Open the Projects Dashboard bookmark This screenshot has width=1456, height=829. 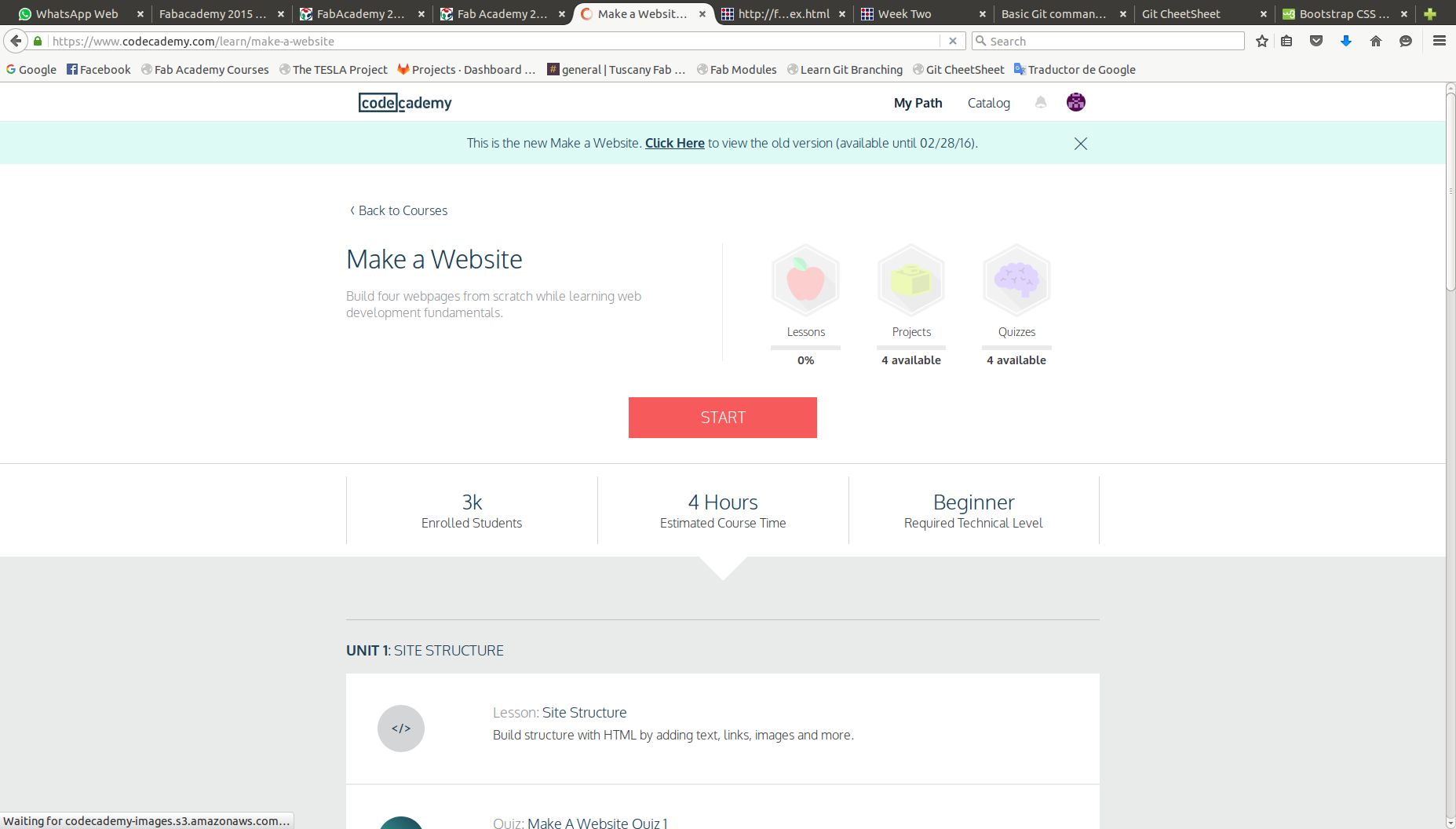(x=467, y=70)
